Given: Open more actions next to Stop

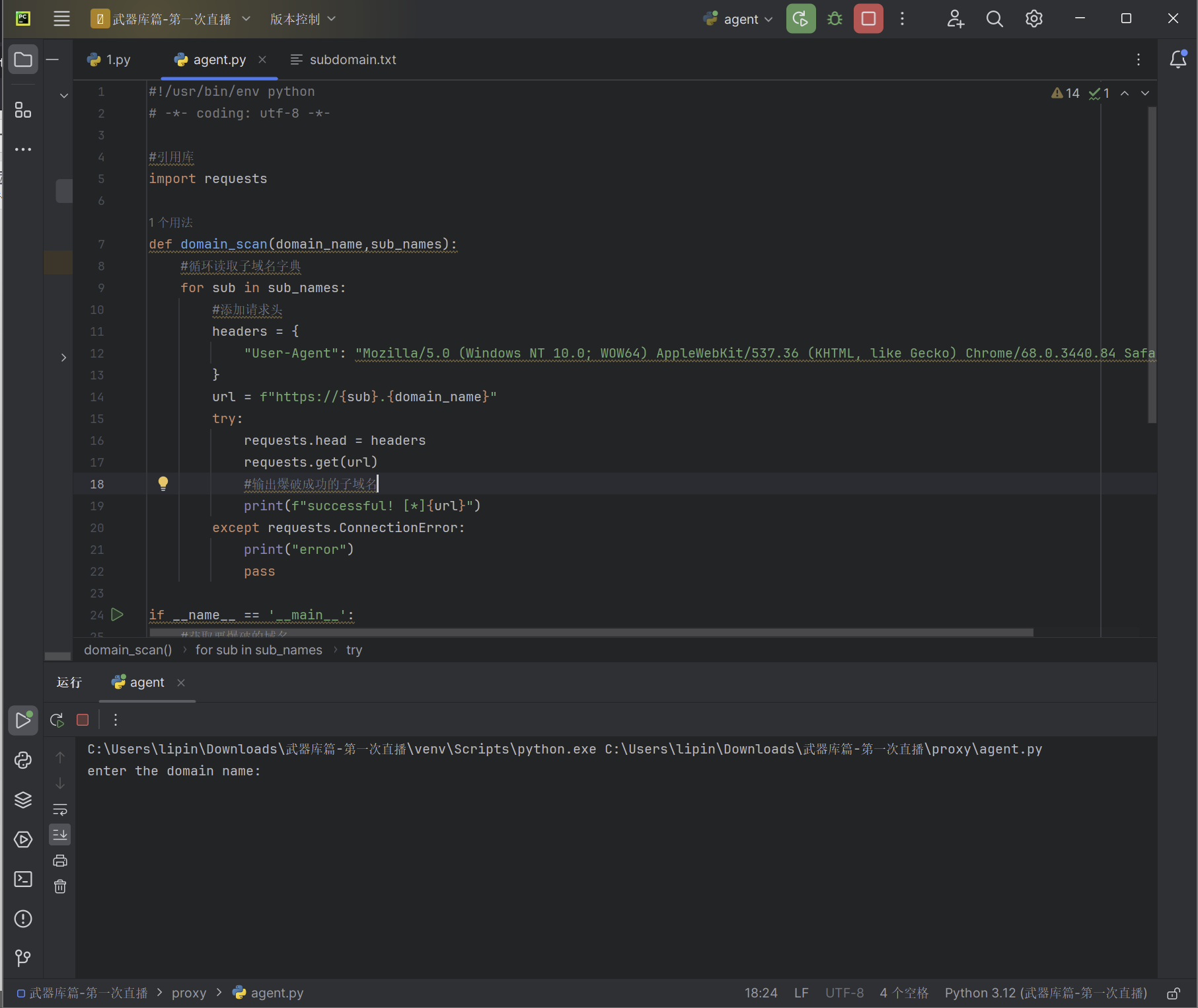Looking at the screenshot, I should [902, 19].
